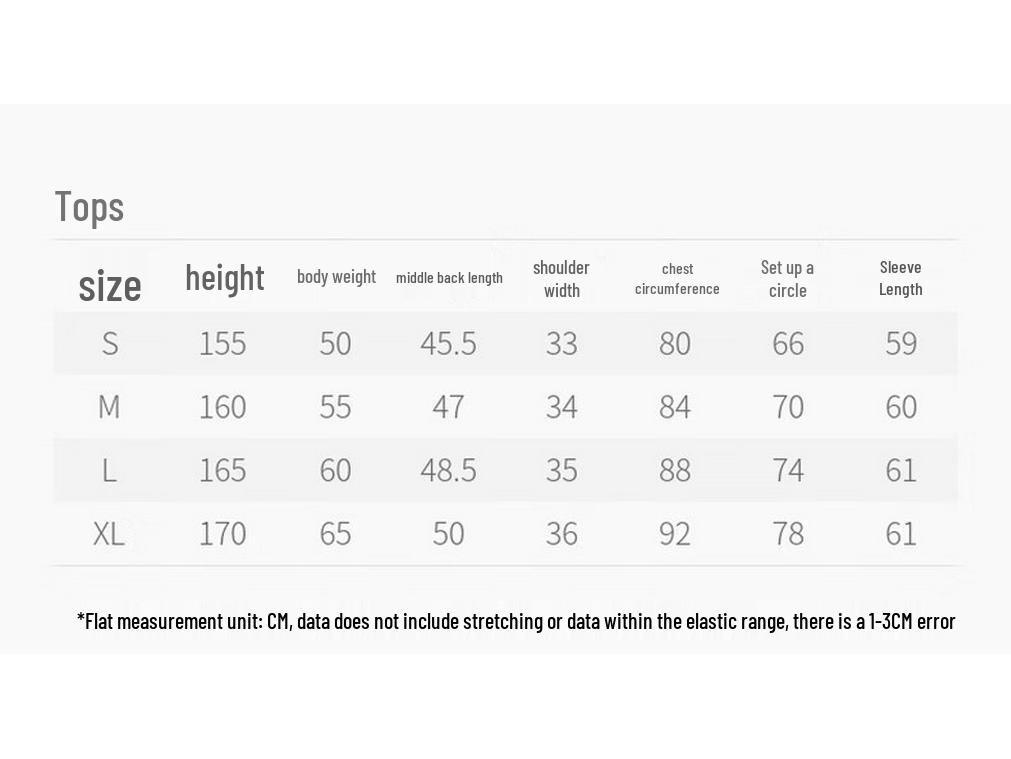Viewport: 1011px width, 759px height.
Task: Click the 78 value in the XL row
Action: click(788, 533)
